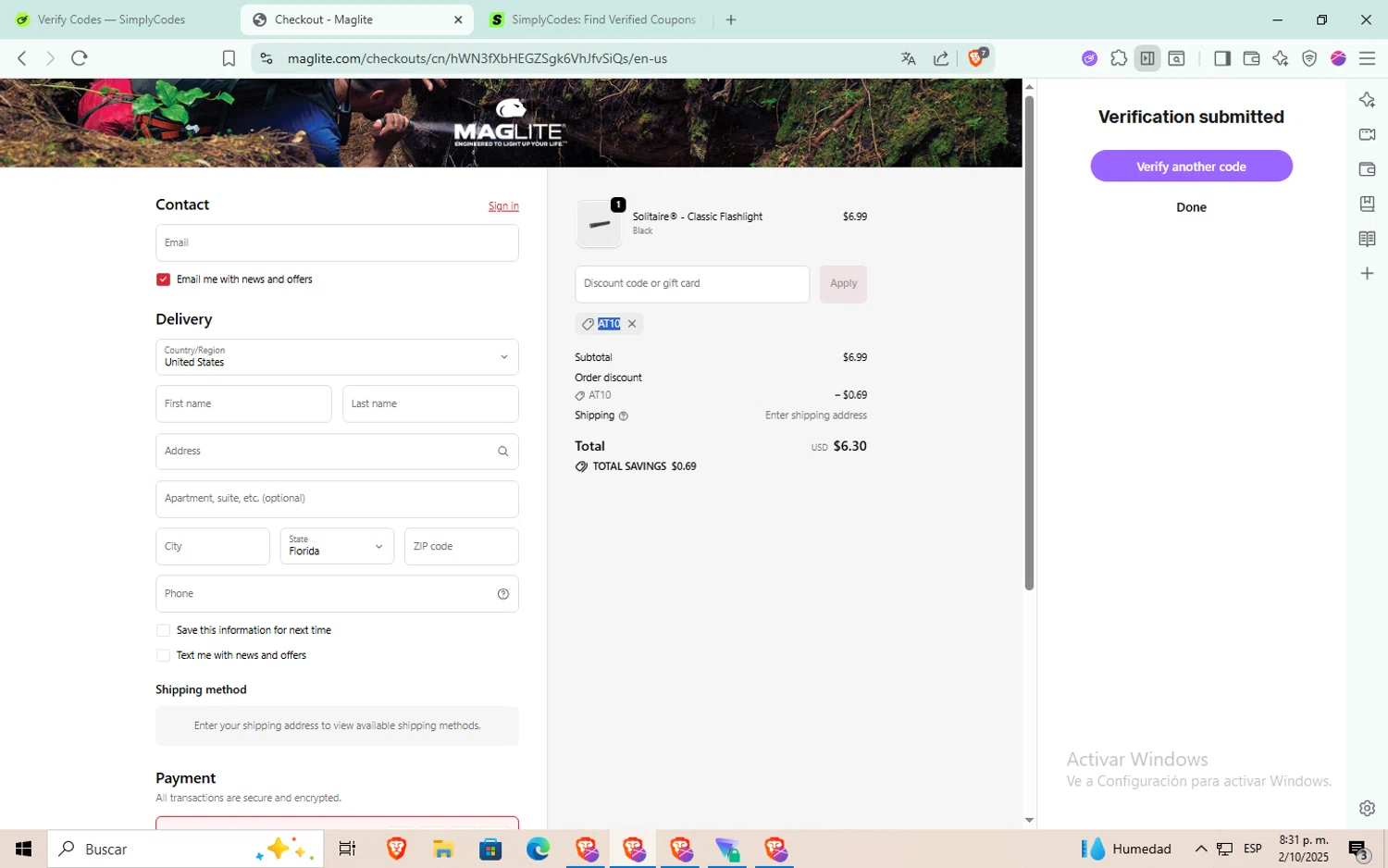This screenshot has height=868, width=1388.
Task: Click the purple profile avatar icon
Action: tap(1338, 58)
